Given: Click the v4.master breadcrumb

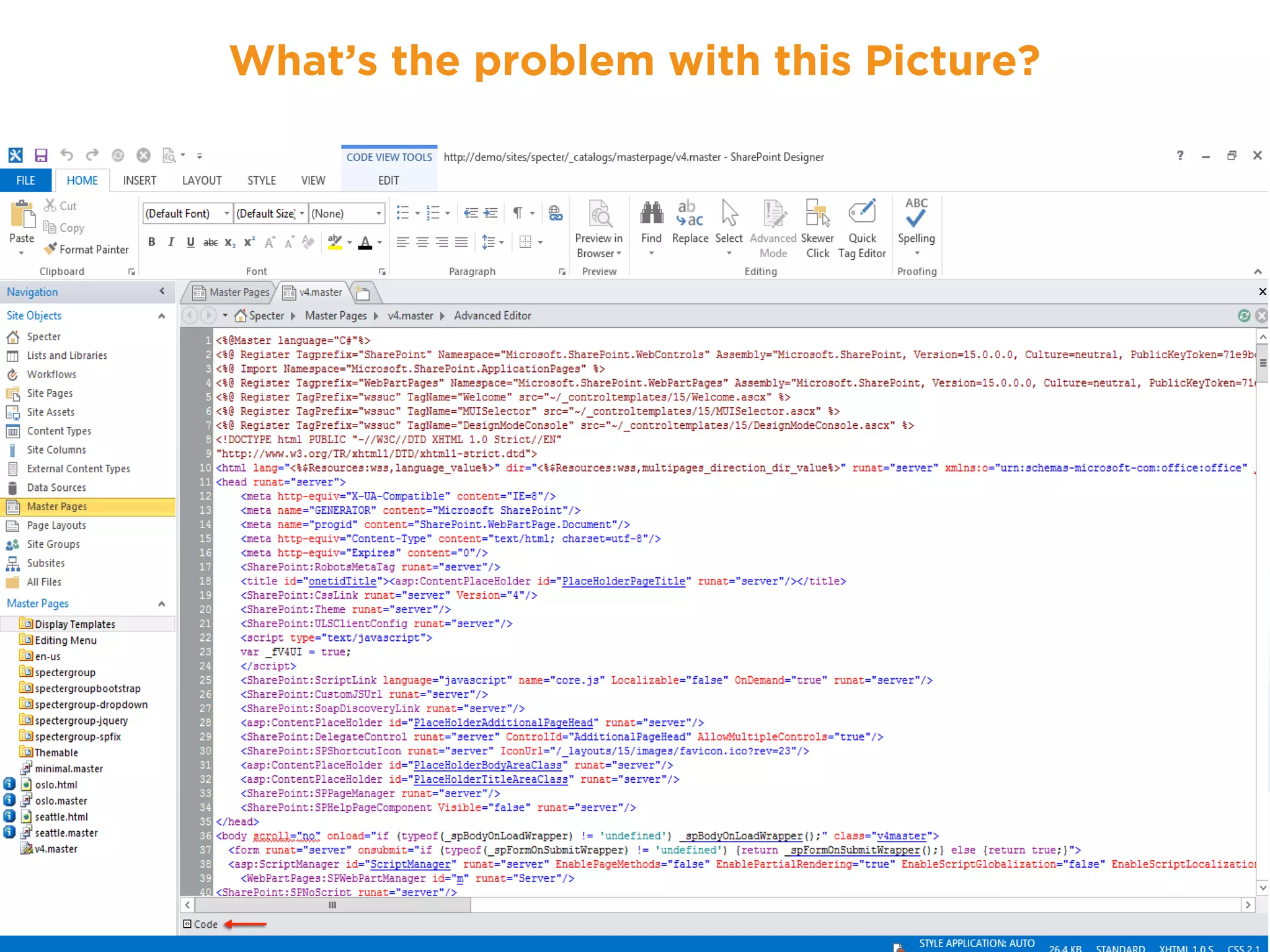Looking at the screenshot, I should pos(411,315).
